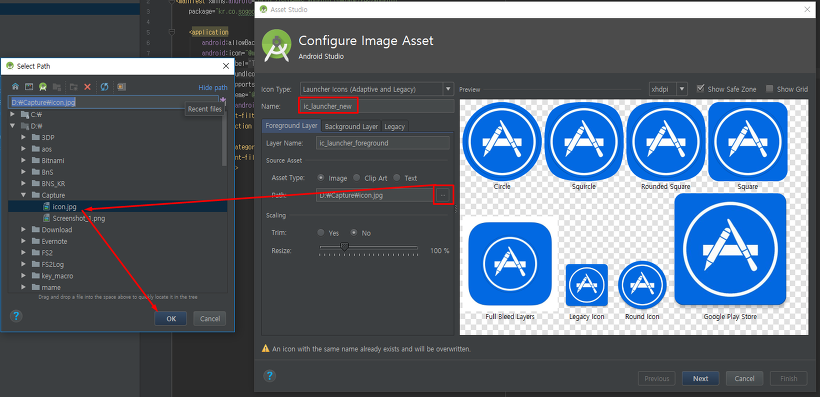820x397 pixels.
Task: Click the Download folder icon
Action: tap(36, 230)
